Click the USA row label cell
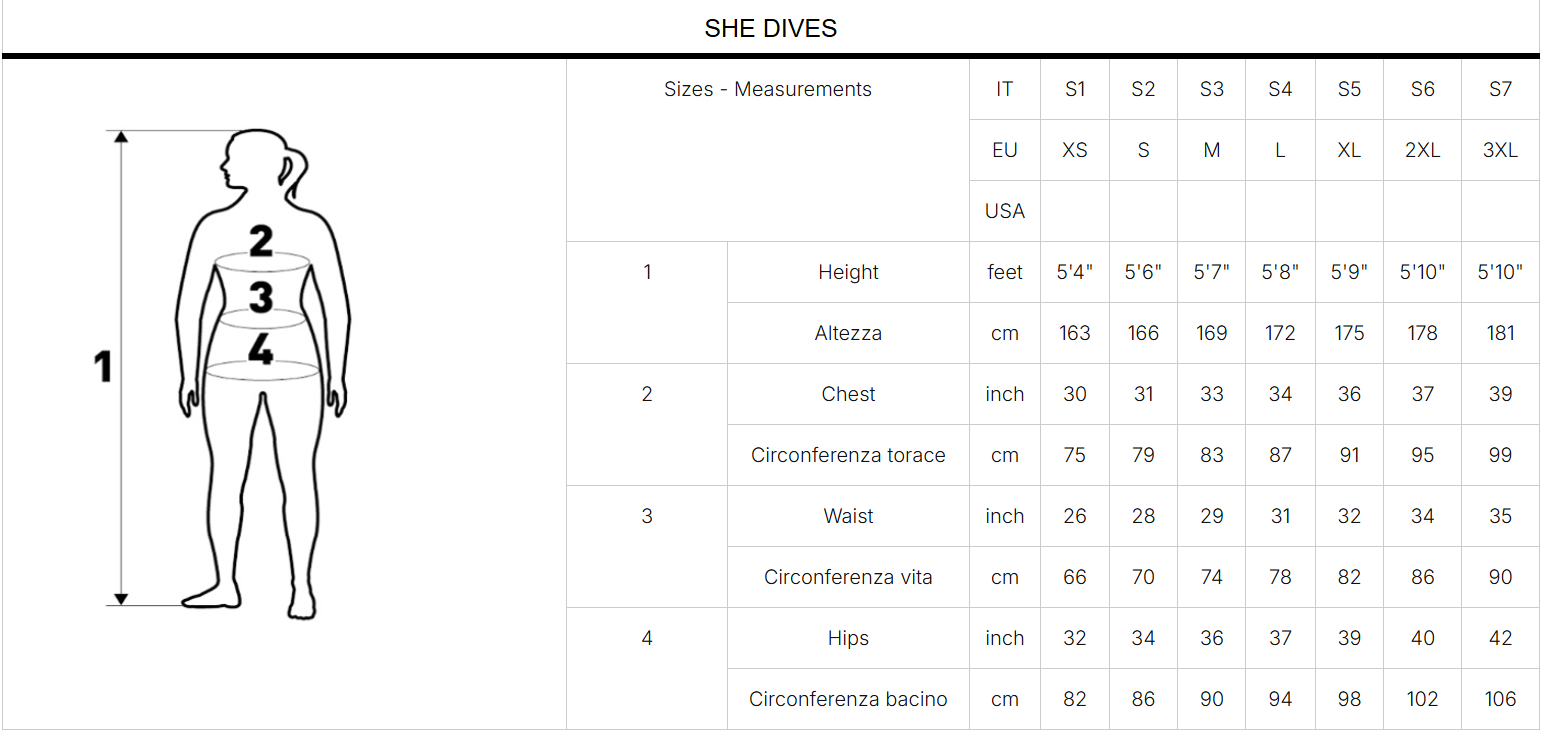Image resolution: width=1542 pixels, height=732 pixels. click(1005, 211)
